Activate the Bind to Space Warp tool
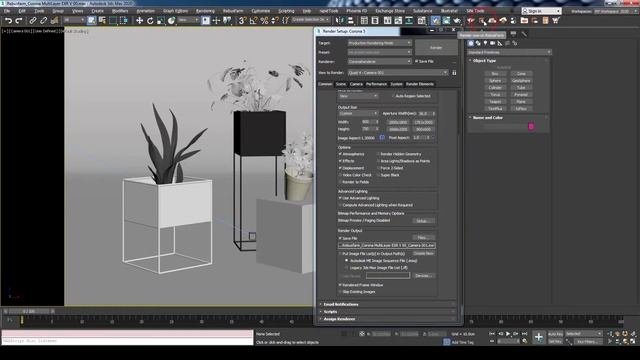 [54, 20]
